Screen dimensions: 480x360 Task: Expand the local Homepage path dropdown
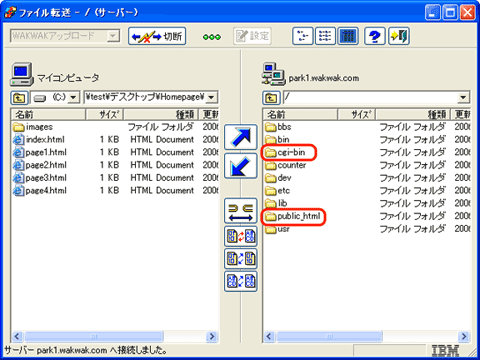pyautogui.click(x=211, y=98)
